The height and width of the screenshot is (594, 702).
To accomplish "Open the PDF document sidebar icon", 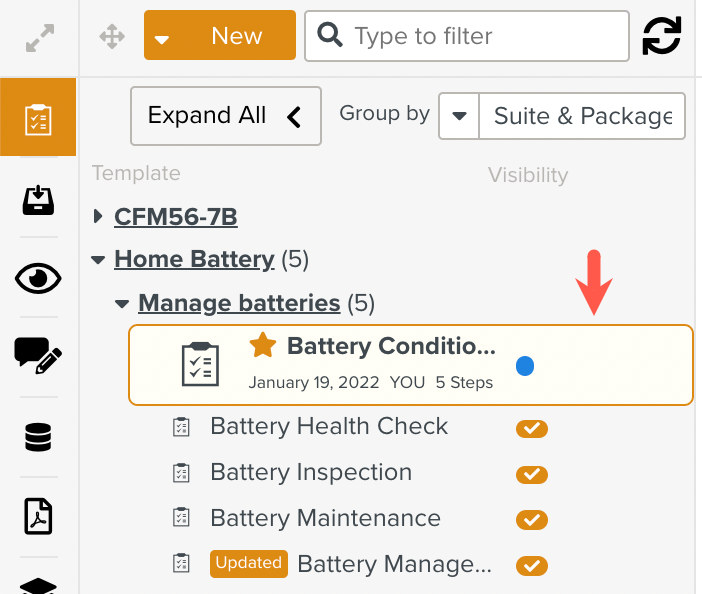I will (x=39, y=516).
